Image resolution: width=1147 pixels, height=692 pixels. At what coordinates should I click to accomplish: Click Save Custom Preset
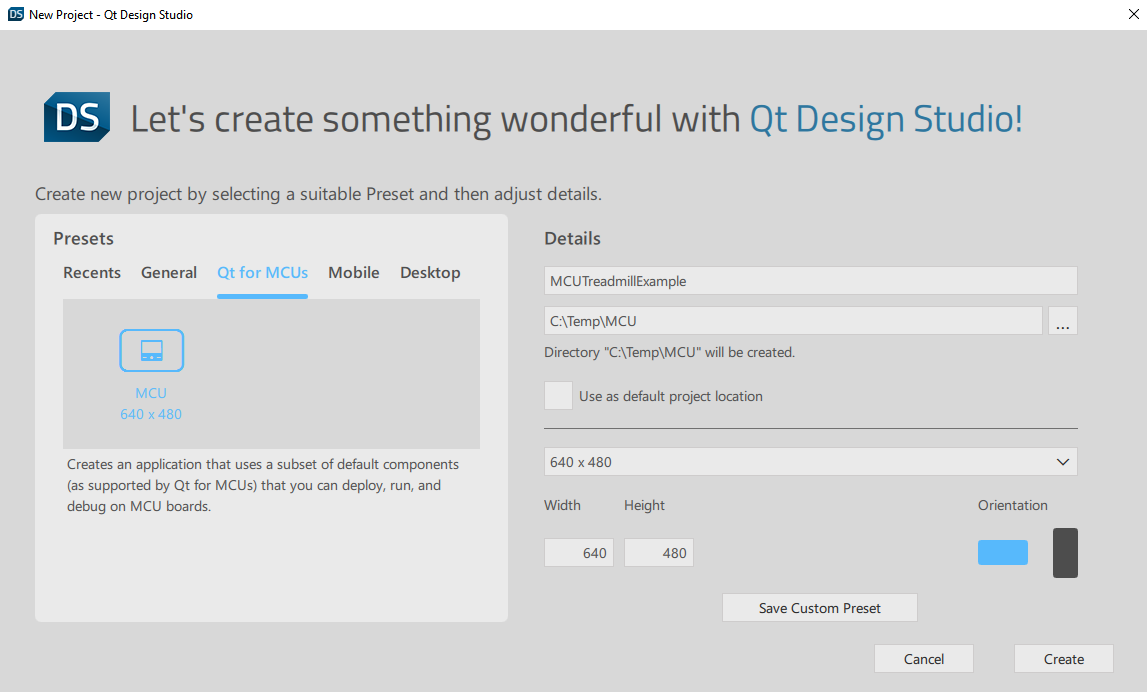819,607
